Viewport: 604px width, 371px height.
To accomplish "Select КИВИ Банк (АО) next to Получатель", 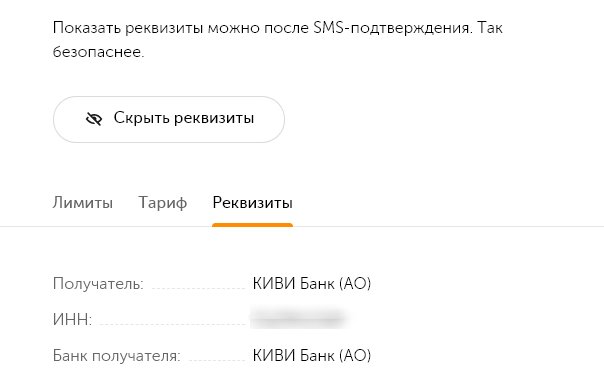I will [312, 284].
